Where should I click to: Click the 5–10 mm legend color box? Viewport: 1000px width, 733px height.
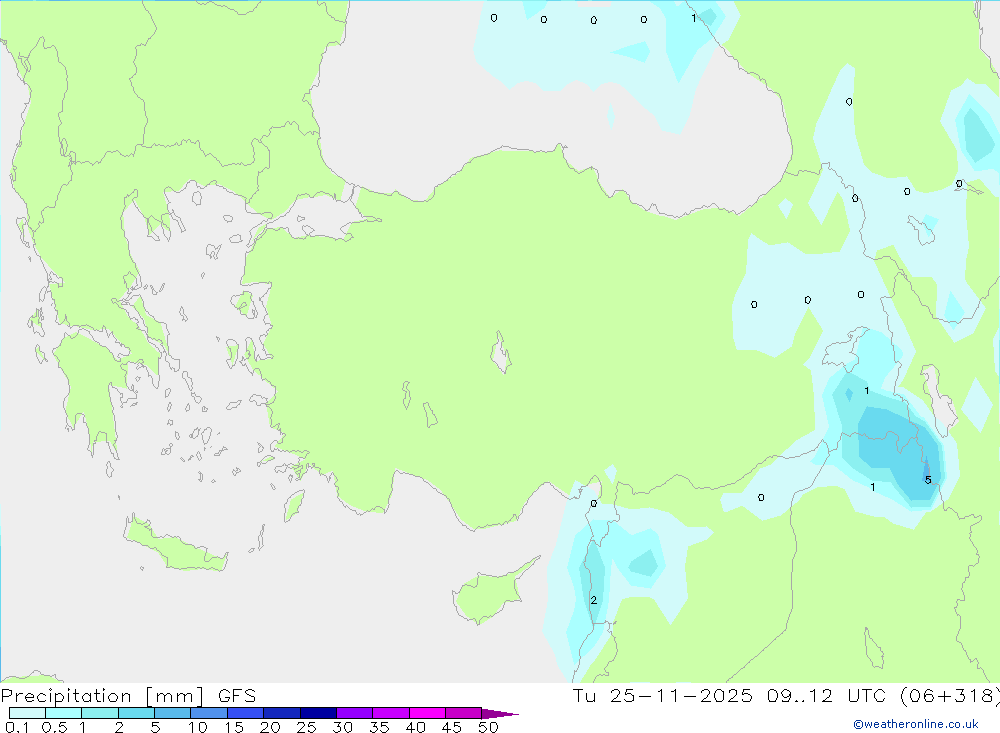pyautogui.click(x=173, y=713)
